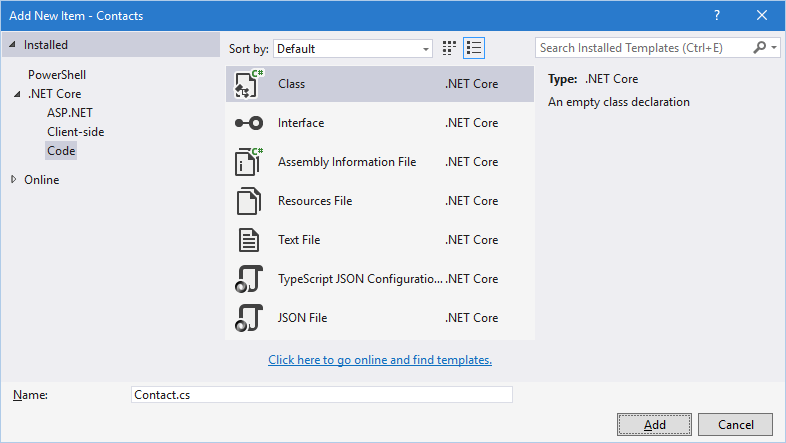Open the dialog help question mark
Screen dimensions: 786x443
coord(717,15)
